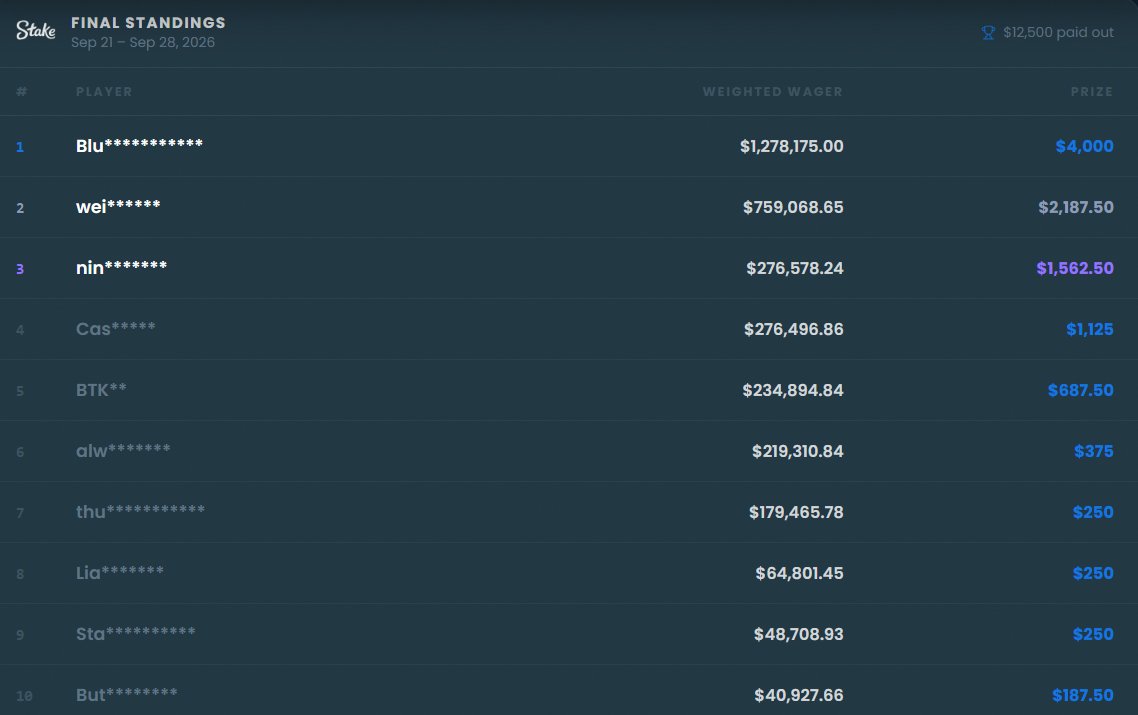The height and width of the screenshot is (715, 1138).
Task: Click the PLAYER column header
Action: pyautogui.click(x=105, y=91)
